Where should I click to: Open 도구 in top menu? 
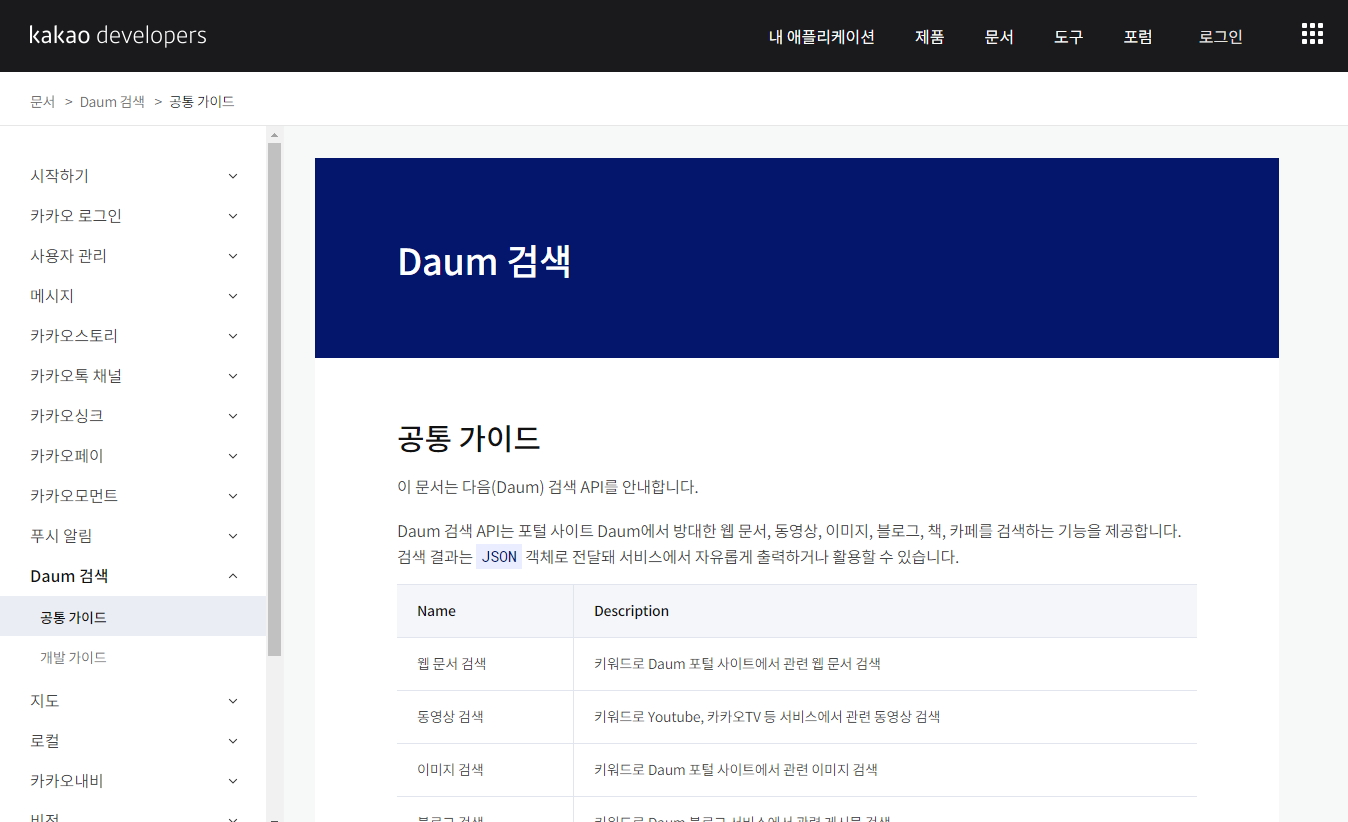click(x=1068, y=37)
